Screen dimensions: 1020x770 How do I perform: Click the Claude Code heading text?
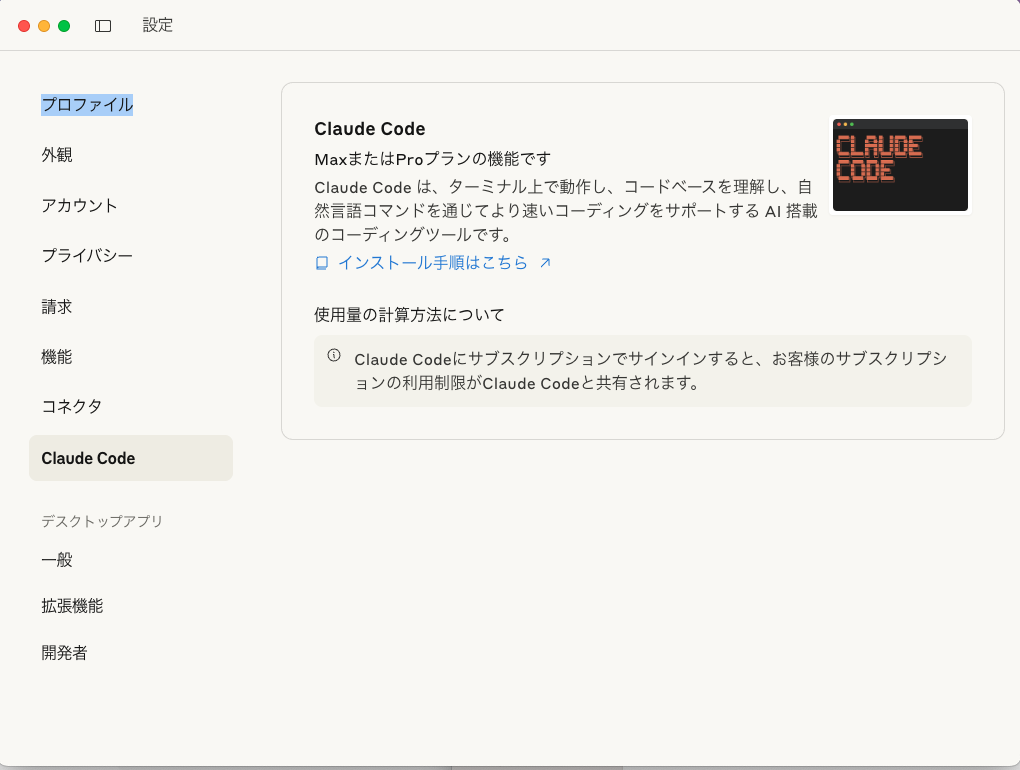pos(369,129)
